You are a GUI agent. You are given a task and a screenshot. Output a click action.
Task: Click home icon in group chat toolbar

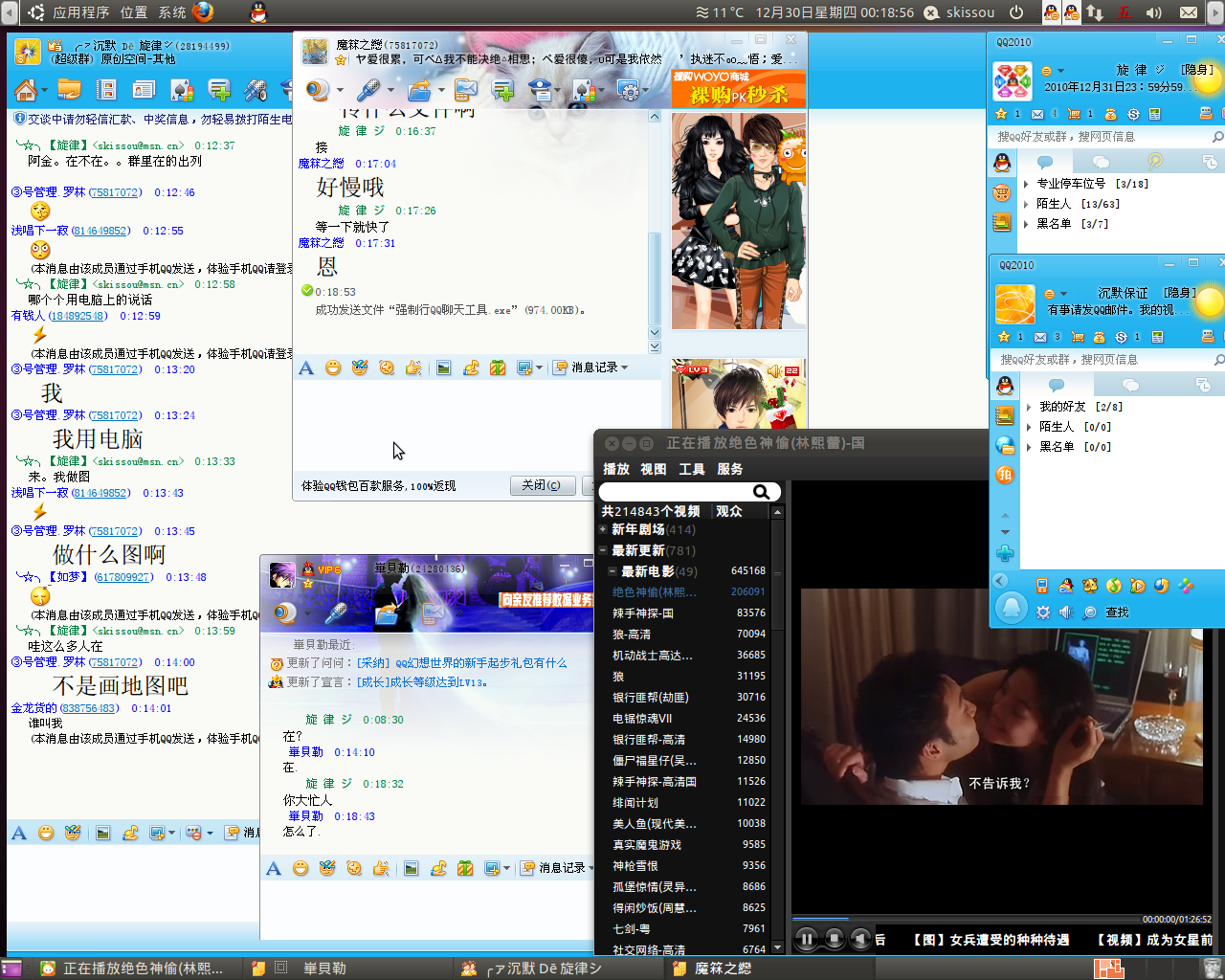(x=25, y=90)
